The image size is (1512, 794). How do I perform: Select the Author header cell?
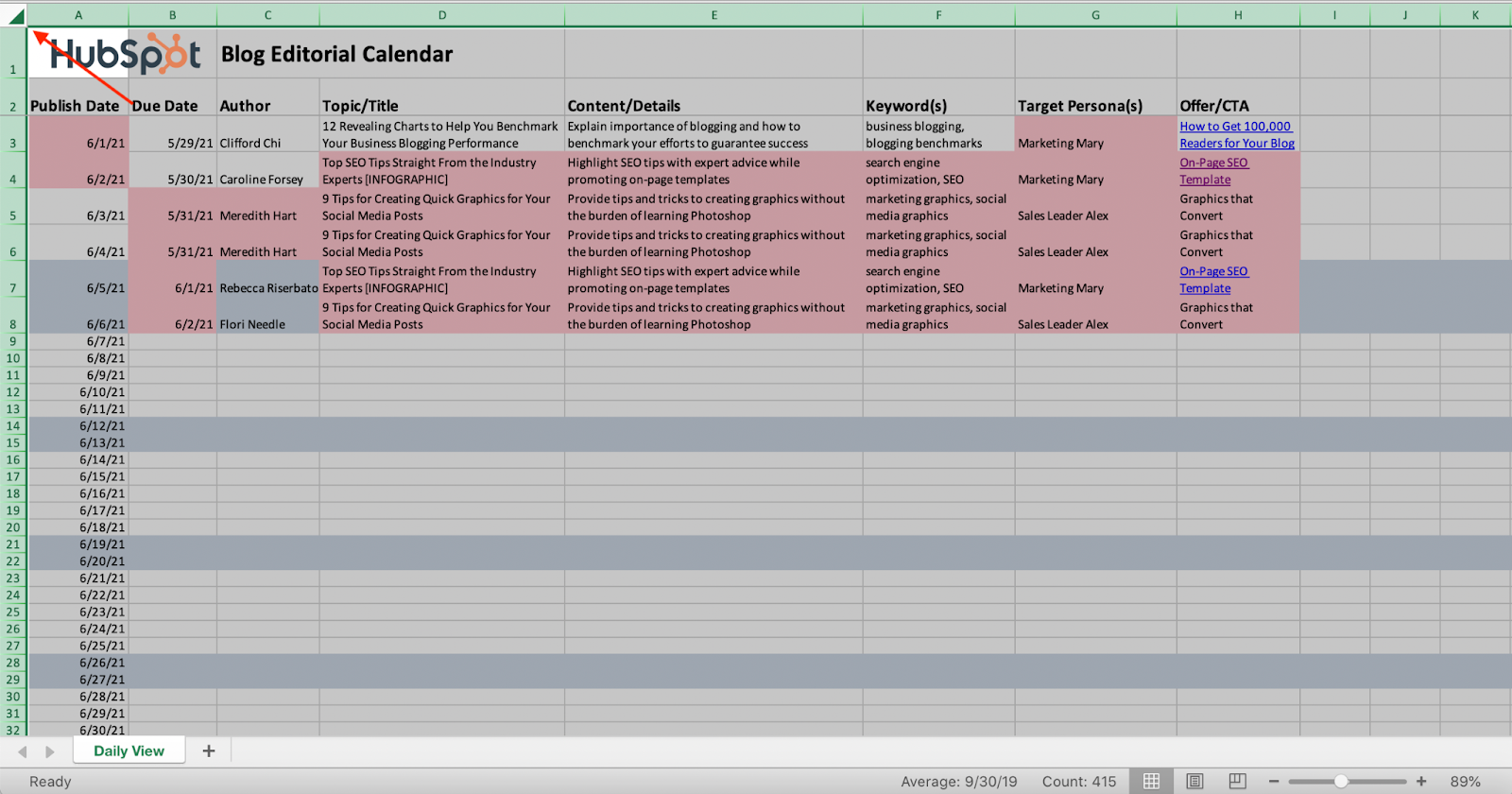(x=268, y=97)
